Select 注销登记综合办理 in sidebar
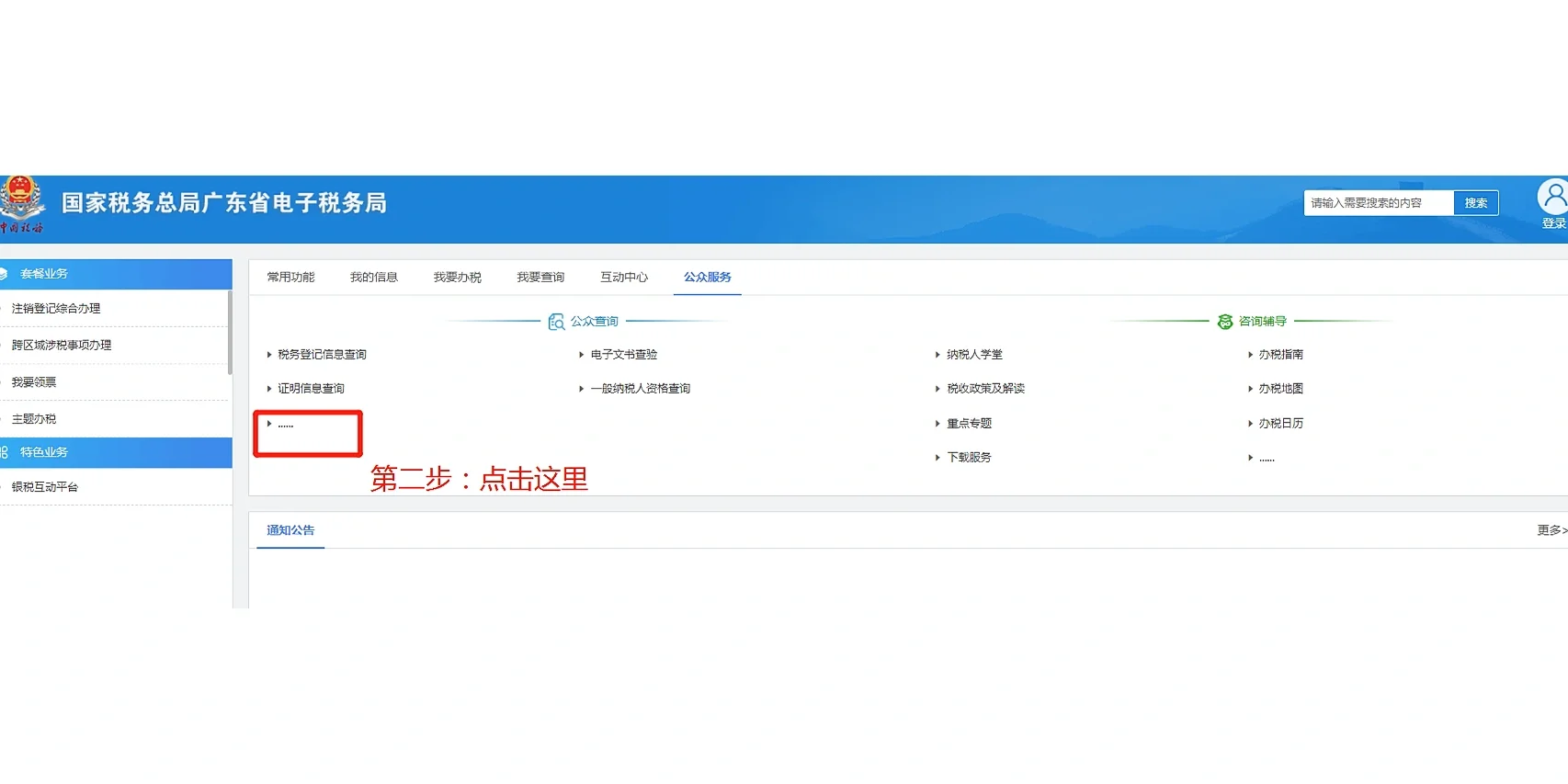 click(x=56, y=309)
